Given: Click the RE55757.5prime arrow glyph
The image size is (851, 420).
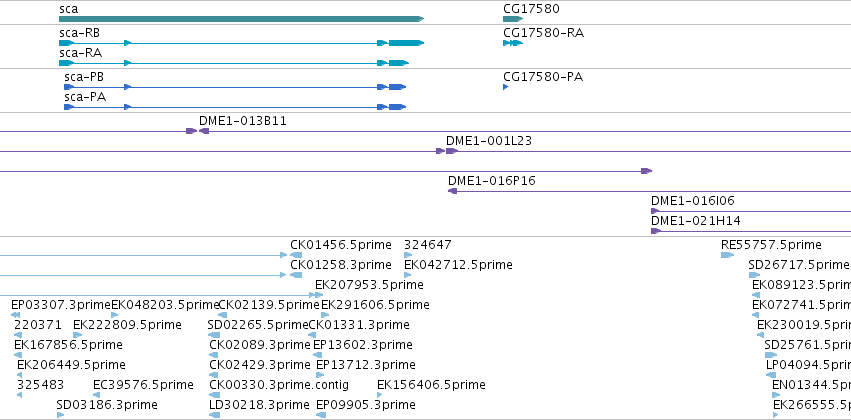Looking at the screenshot, I should point(727,255).
